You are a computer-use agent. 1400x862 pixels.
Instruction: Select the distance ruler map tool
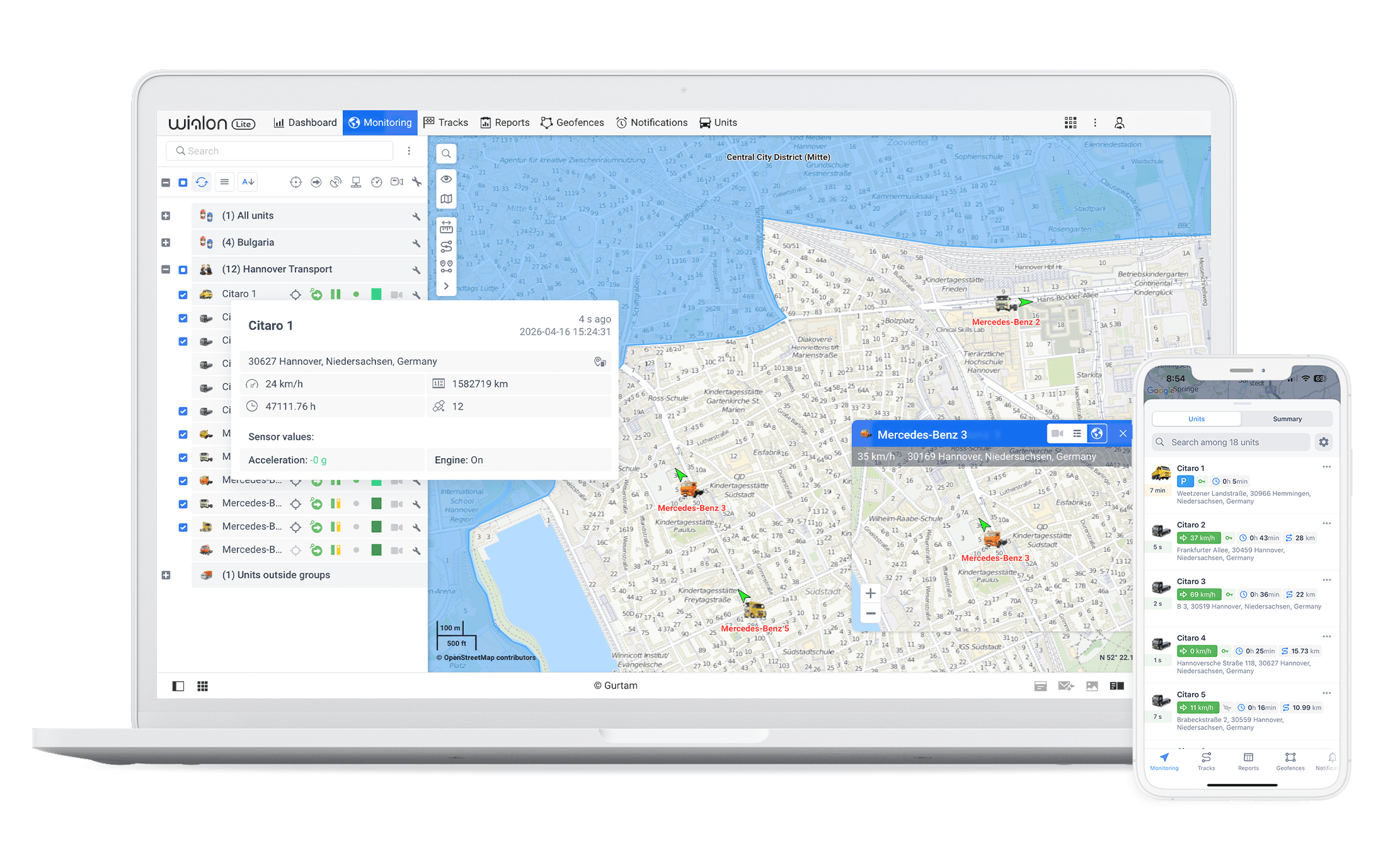(446, 227)
